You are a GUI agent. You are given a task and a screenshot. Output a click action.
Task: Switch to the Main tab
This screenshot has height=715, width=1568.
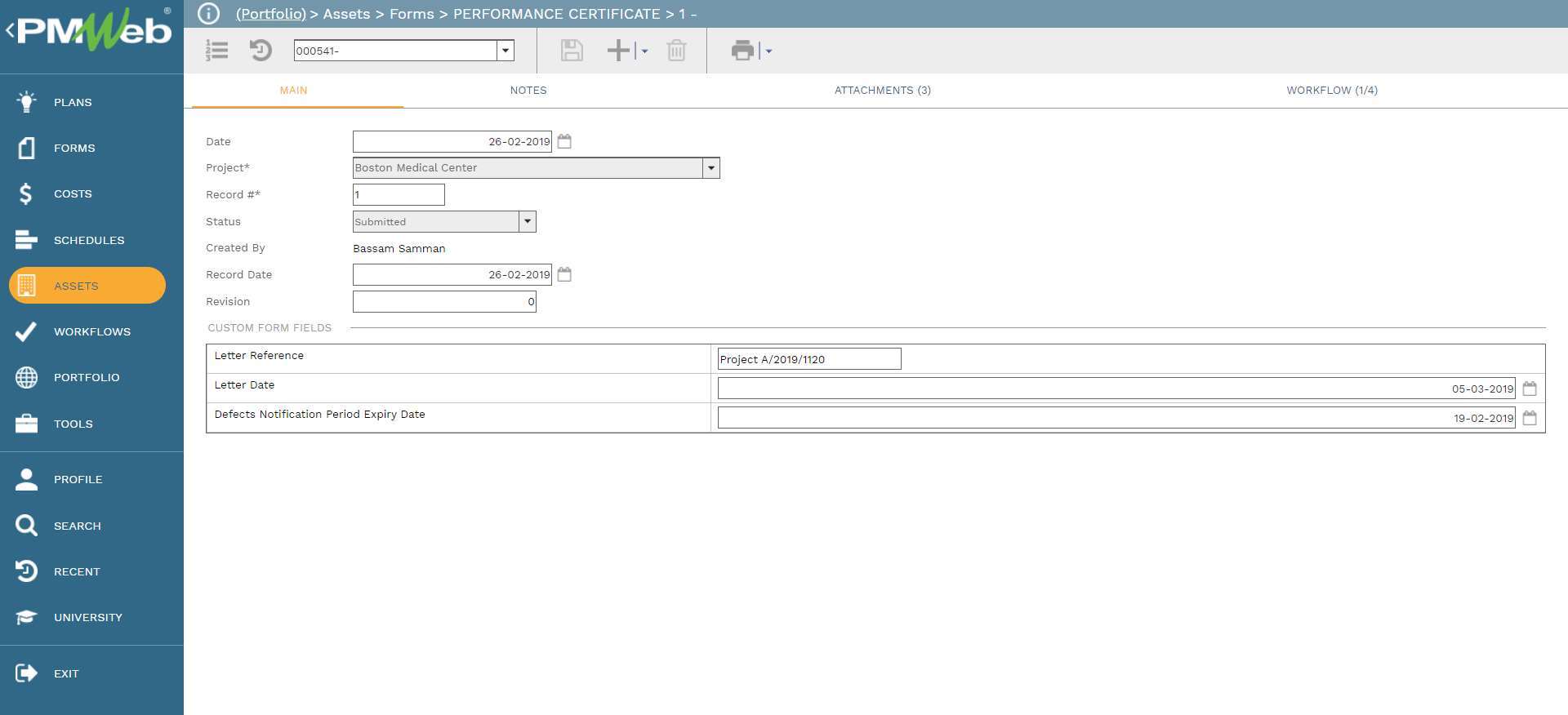294,91
